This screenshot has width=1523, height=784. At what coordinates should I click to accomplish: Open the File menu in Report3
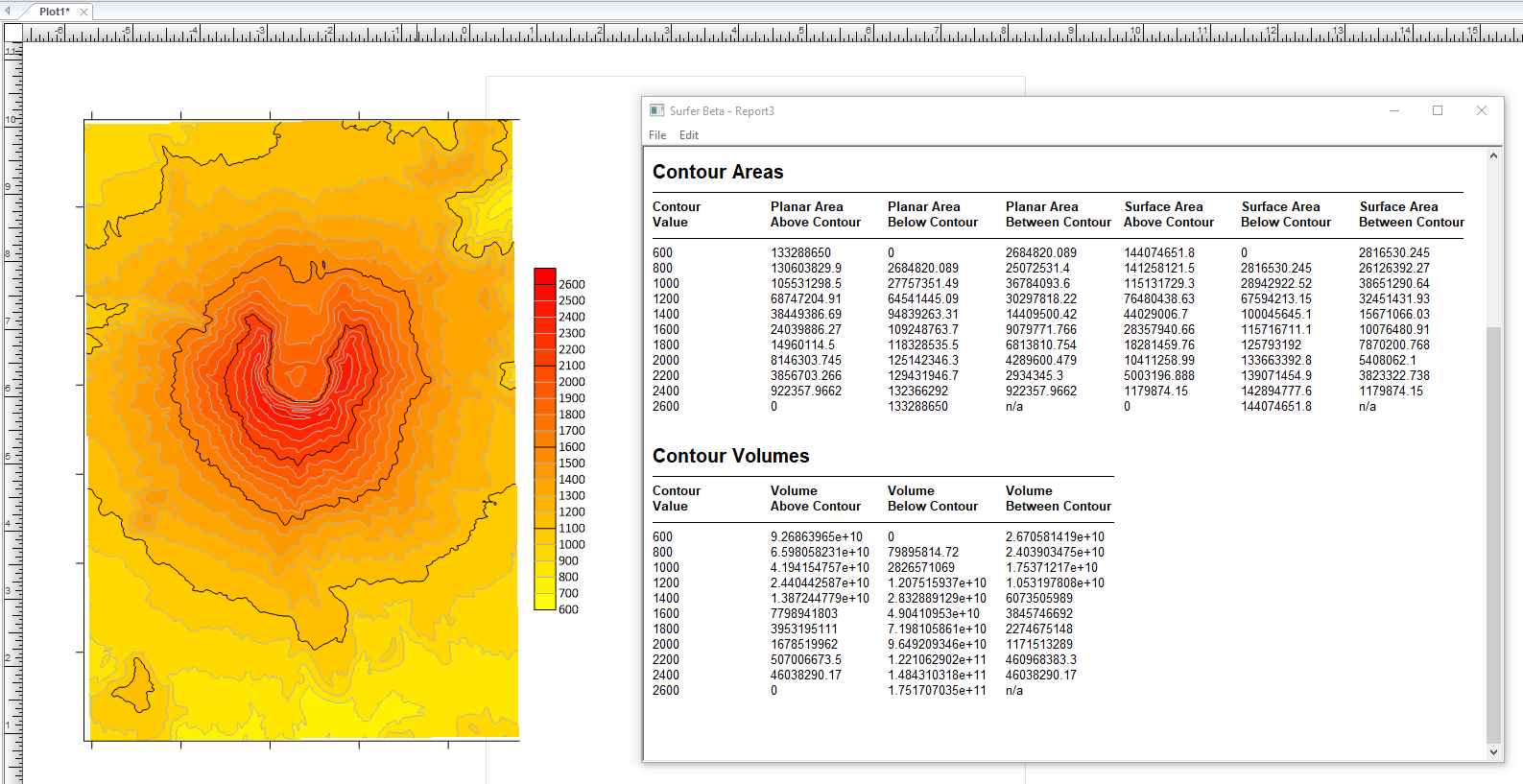pos(657,135)
